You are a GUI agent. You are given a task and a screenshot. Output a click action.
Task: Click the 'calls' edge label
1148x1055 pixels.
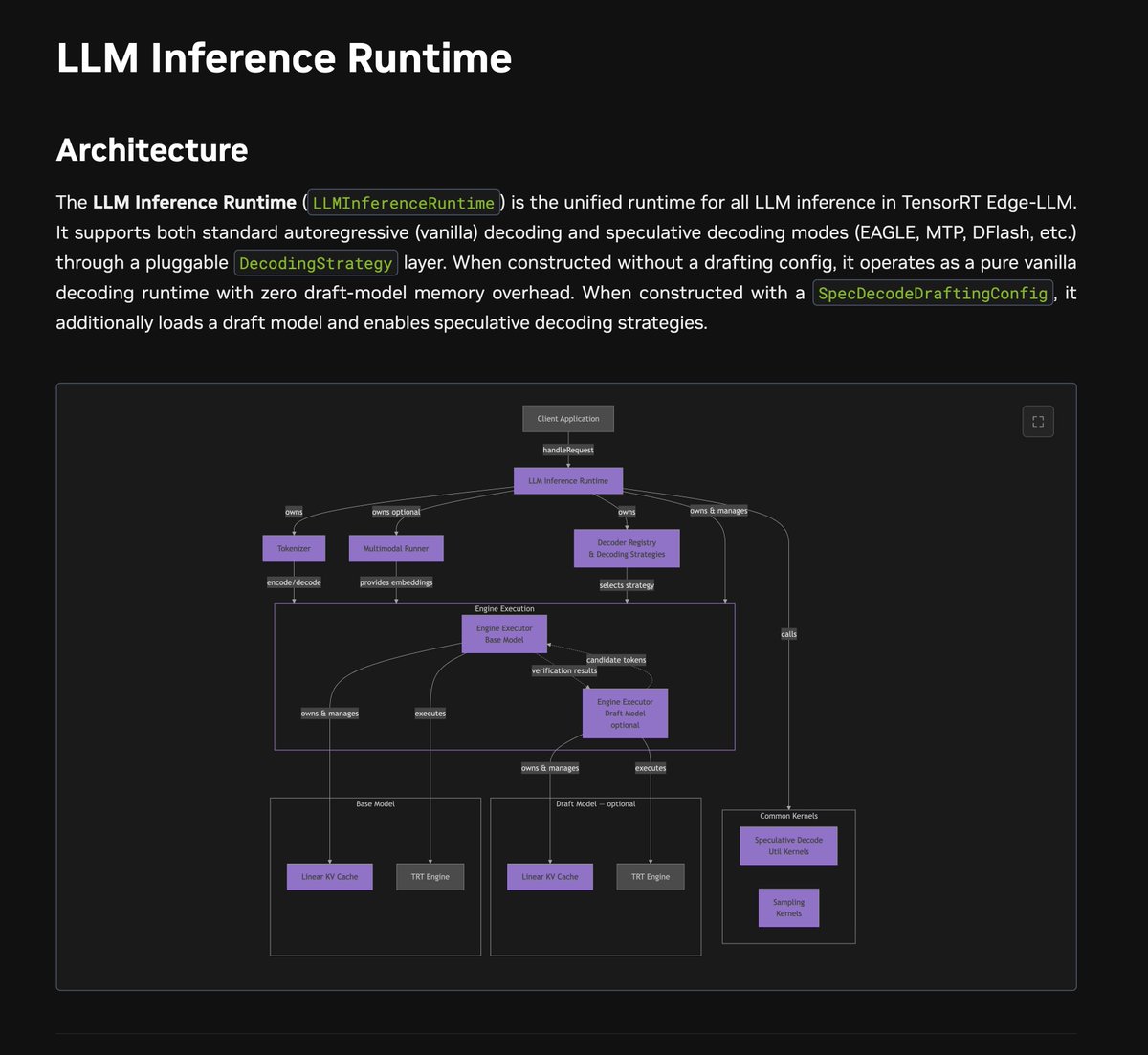point(788,634)
